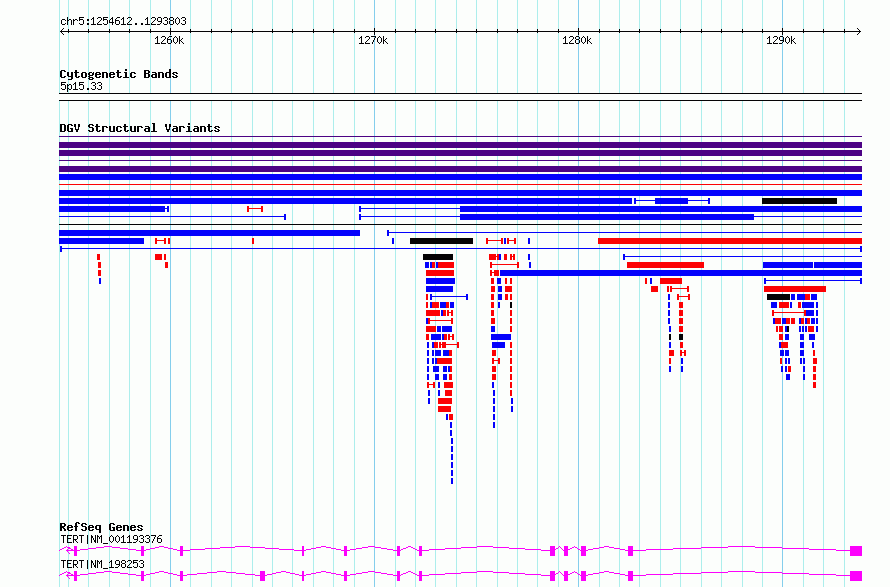Select the thick blue bar ending near 1269k
This screenshot has width=890, height=587.
[209, 233]
